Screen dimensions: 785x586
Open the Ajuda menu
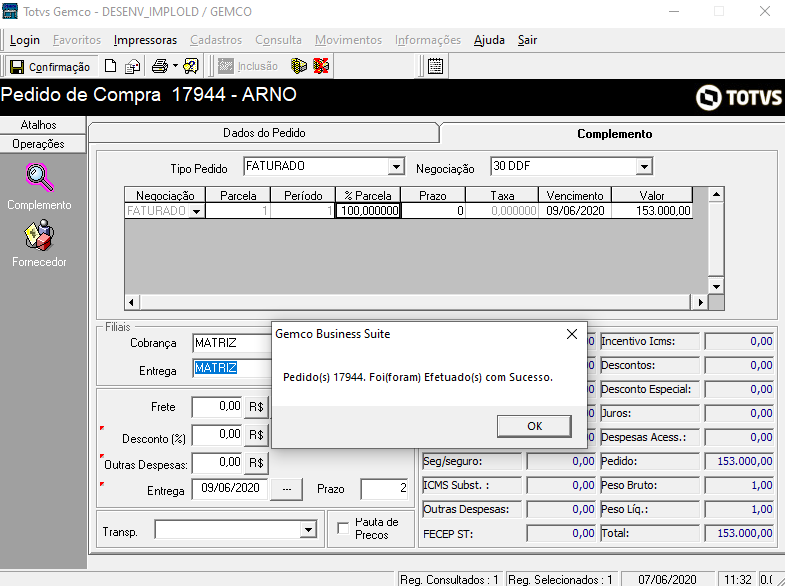[x=489, y=40]
